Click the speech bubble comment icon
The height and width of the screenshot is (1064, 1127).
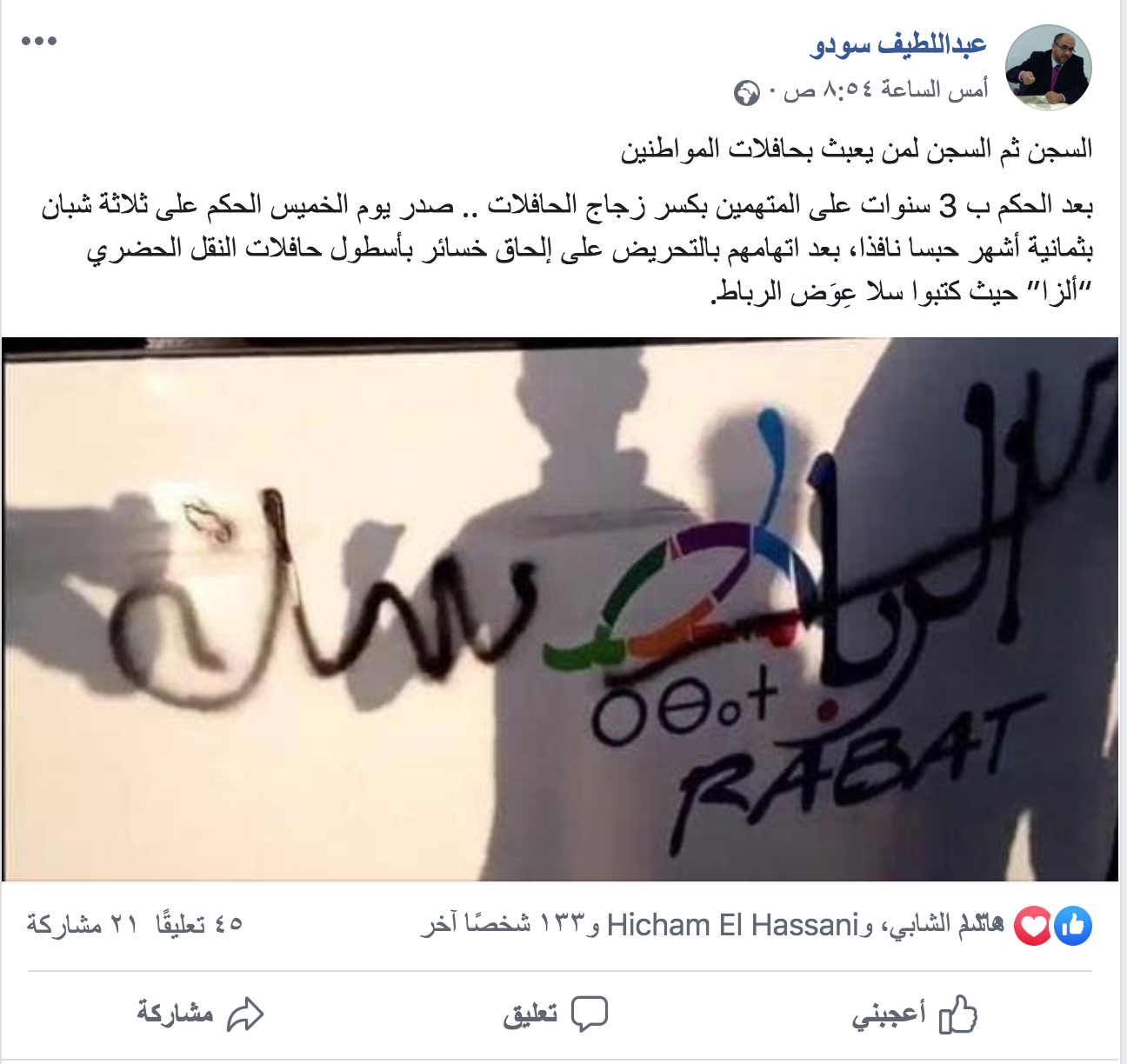pyautogui.click(x=590, y=1014)
